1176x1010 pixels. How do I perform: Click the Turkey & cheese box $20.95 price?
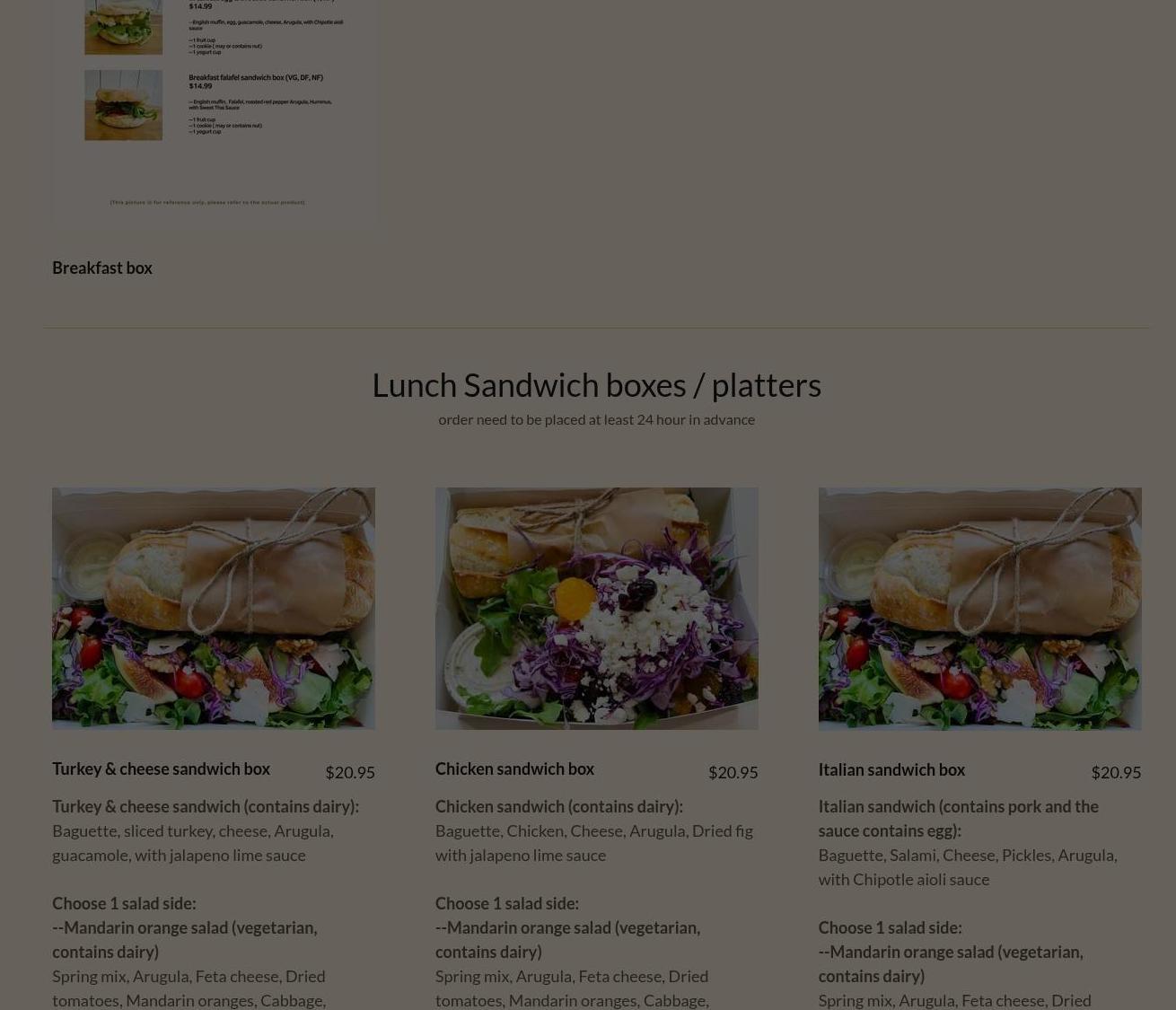(350, 772)
